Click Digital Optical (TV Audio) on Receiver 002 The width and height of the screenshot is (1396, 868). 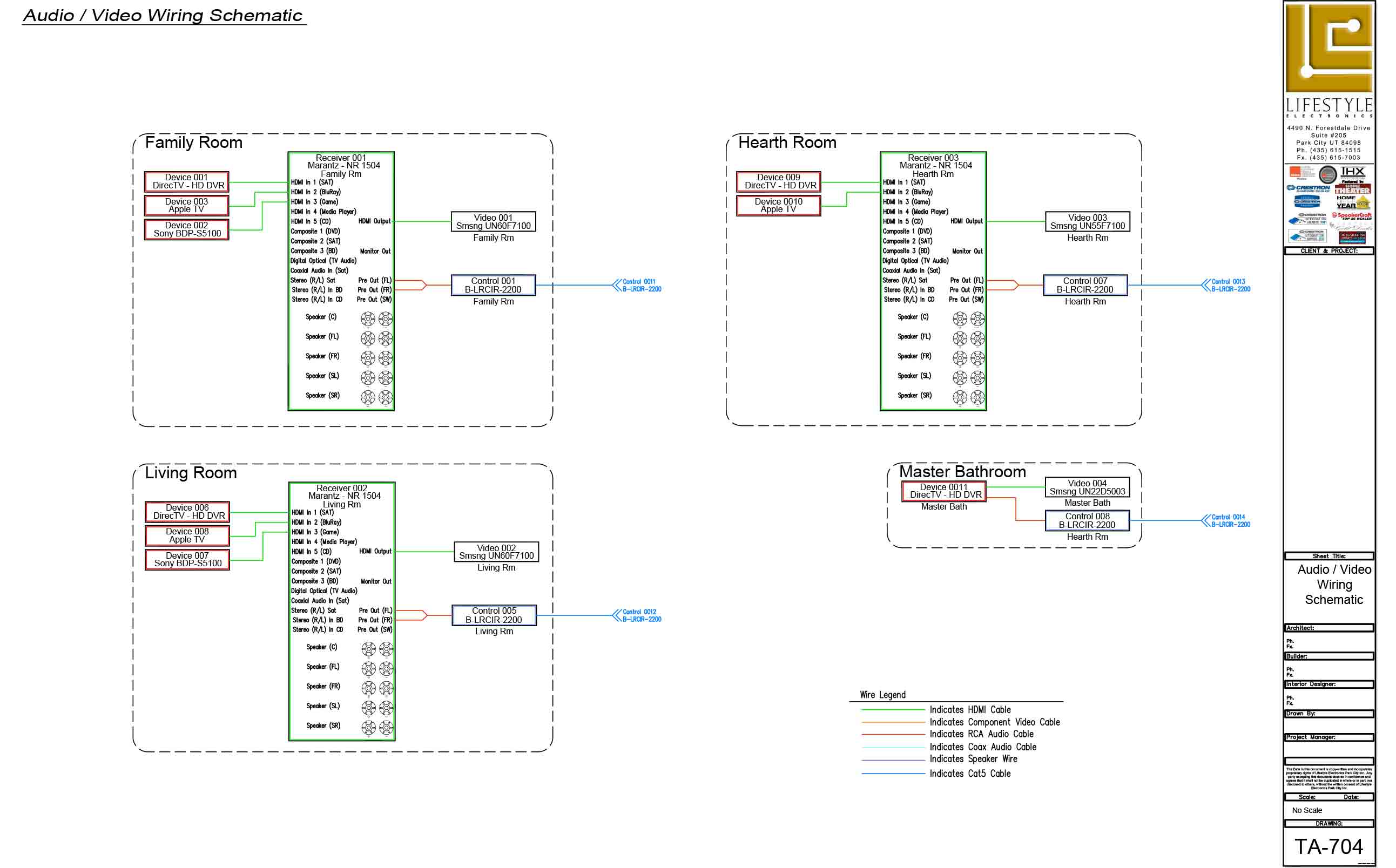coord(324,591)
